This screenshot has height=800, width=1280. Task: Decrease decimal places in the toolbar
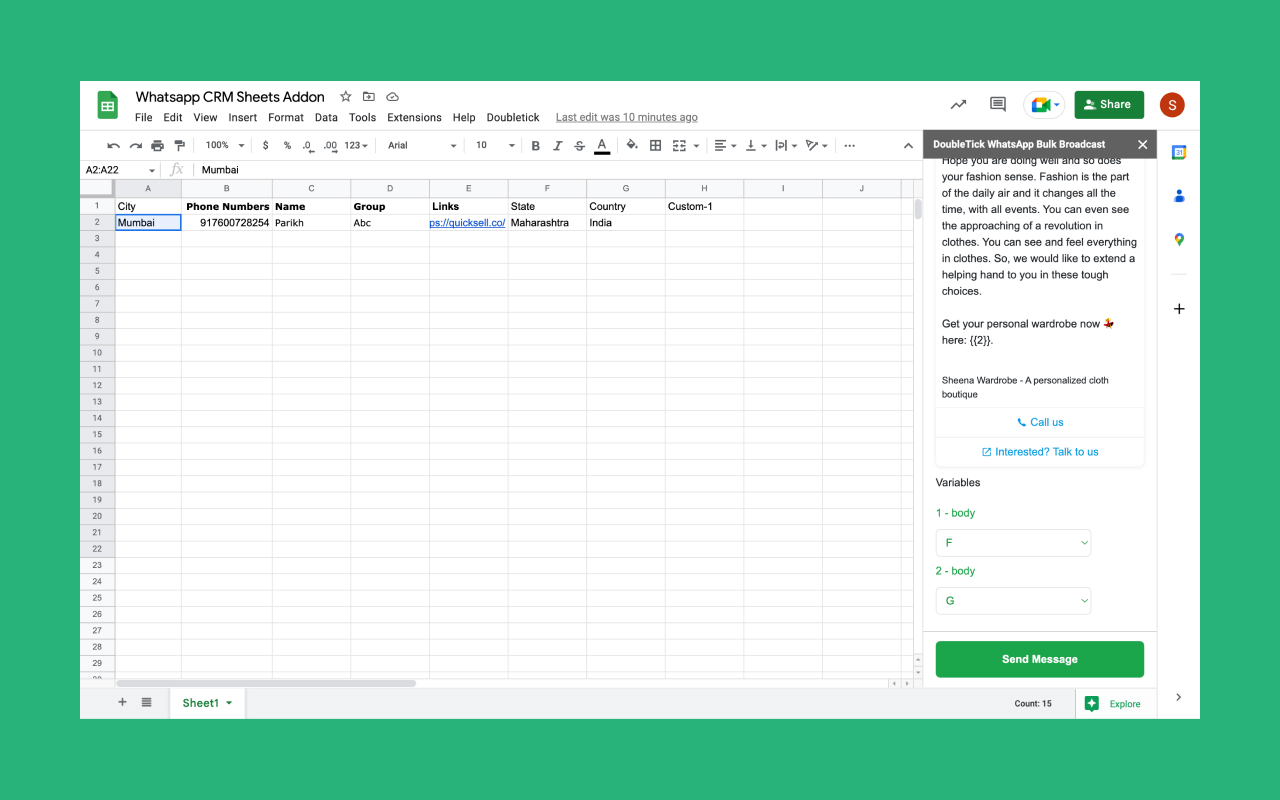(308, 146)
